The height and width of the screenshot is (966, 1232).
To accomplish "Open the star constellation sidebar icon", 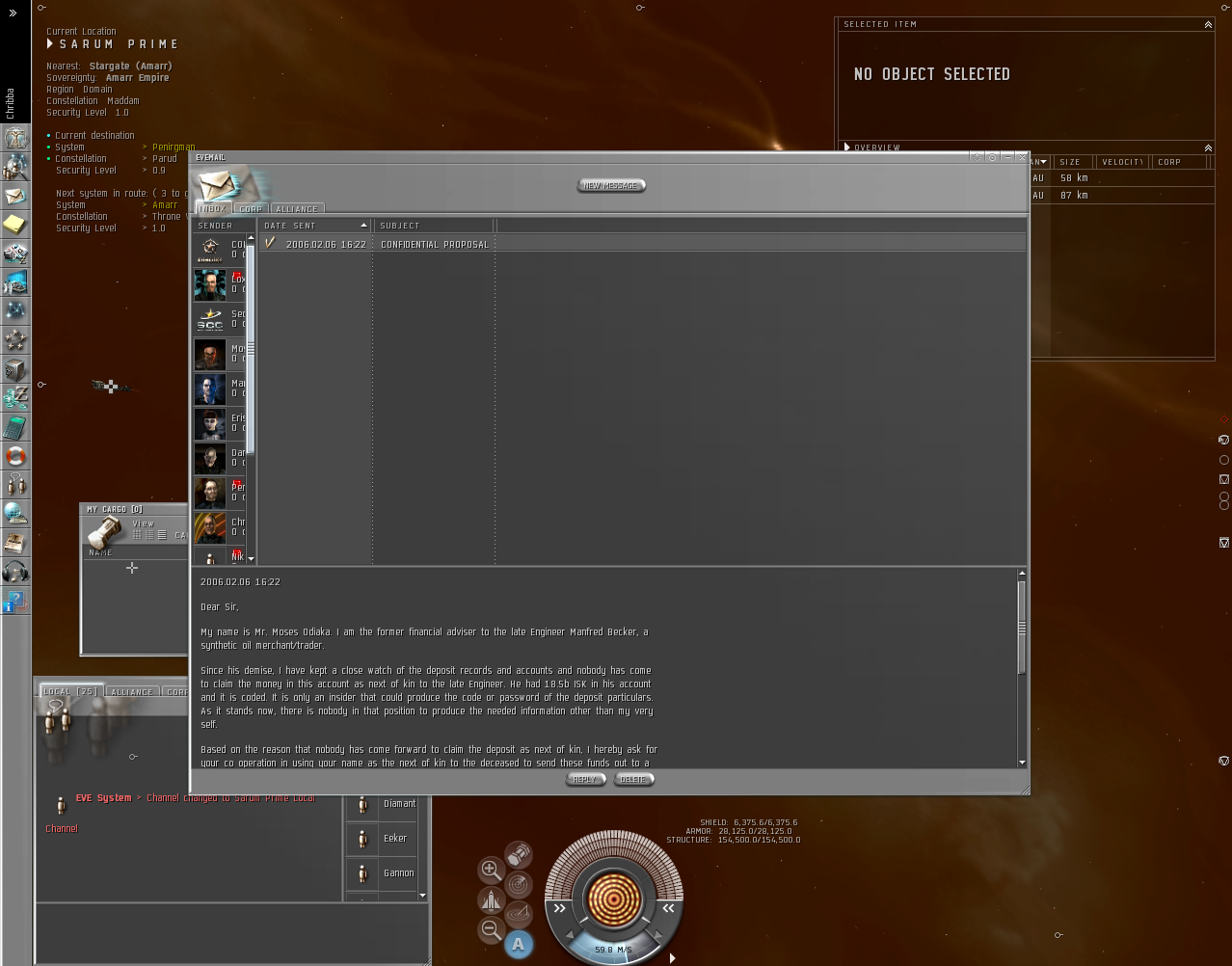I will (x=15, y=310).
